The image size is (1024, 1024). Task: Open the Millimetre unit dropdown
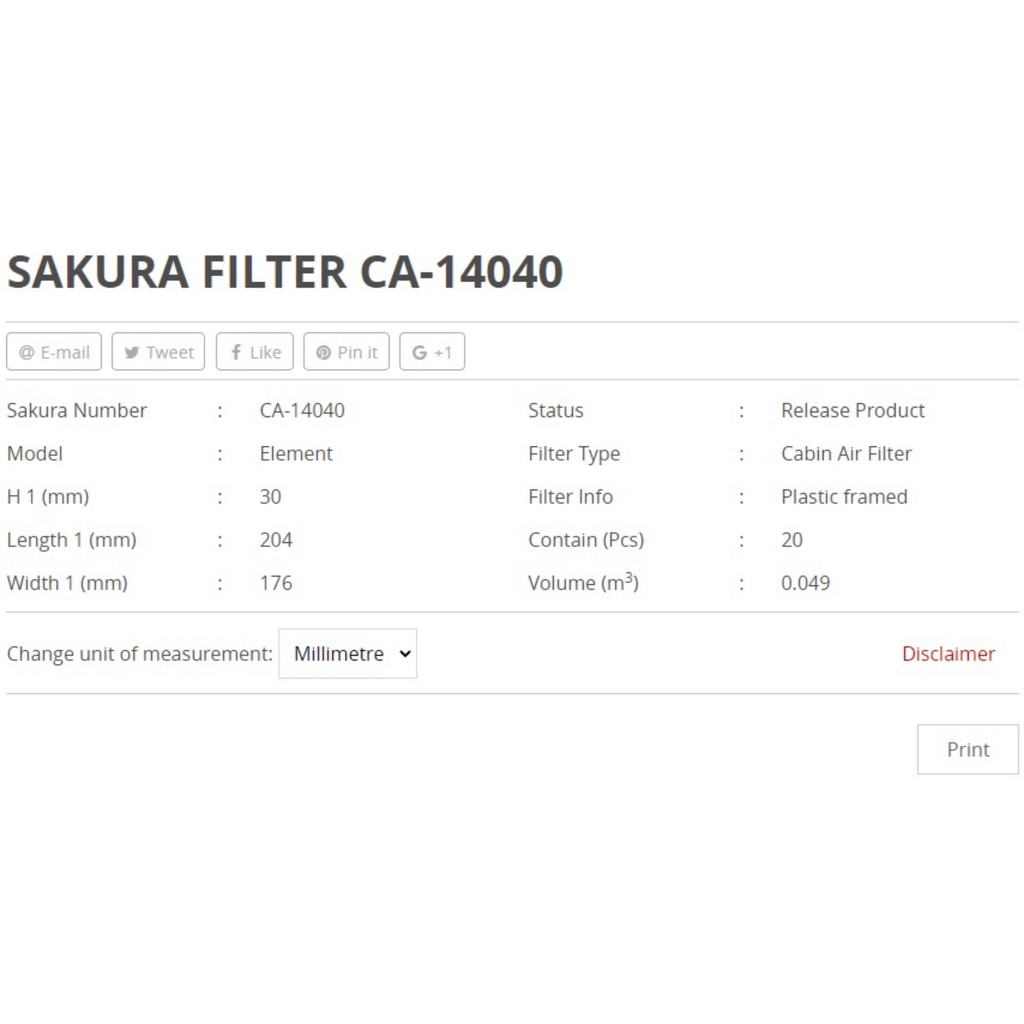(347, 654)
